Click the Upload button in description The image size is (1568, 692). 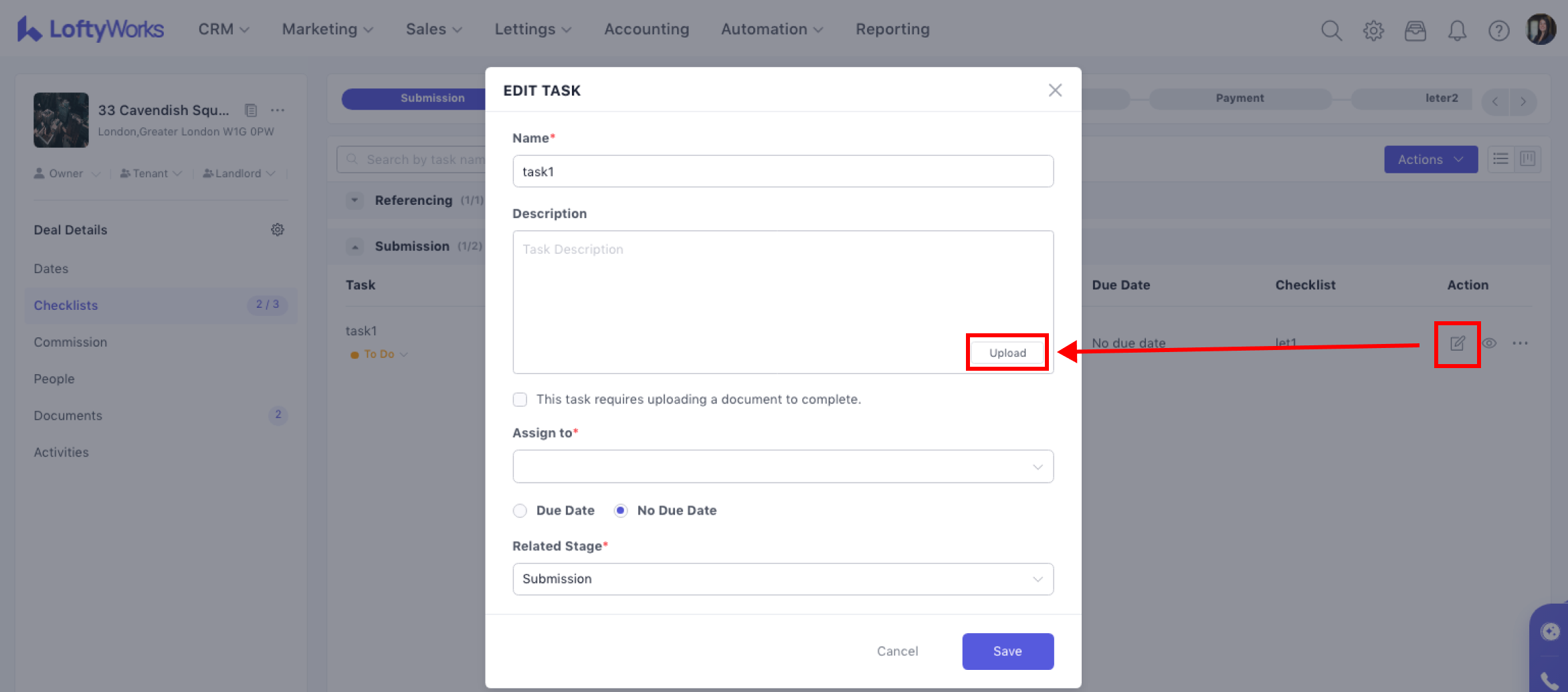coord(1007,353)
